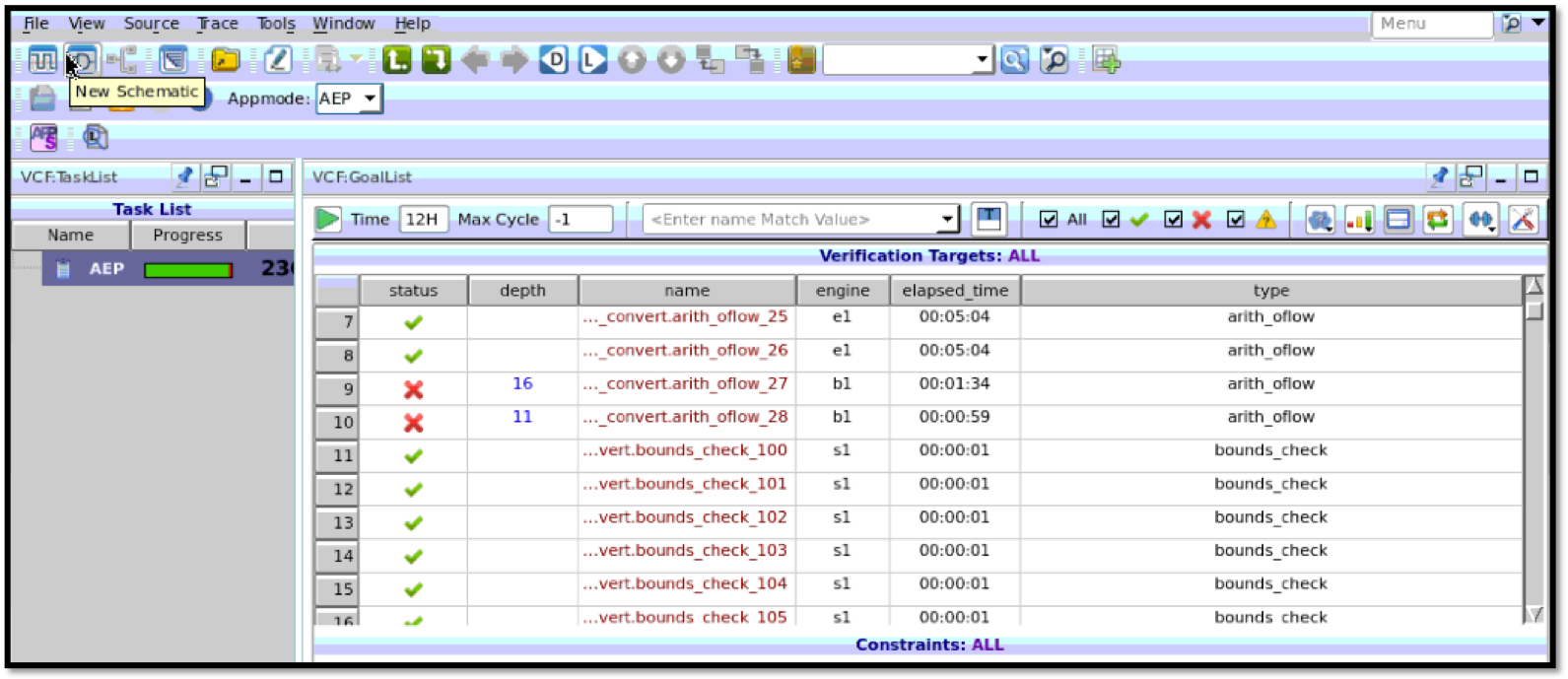Sort by the 'engine' column header
Screen dimensions: 1568x679
click(843, 291)
